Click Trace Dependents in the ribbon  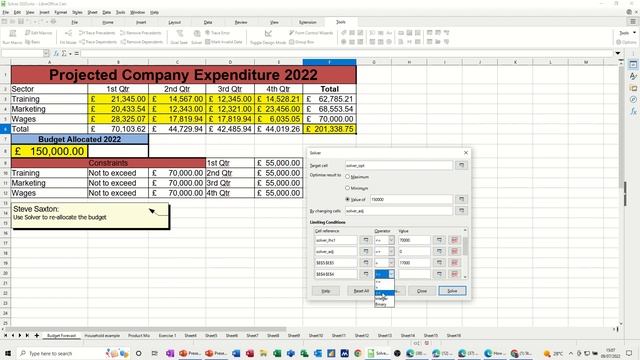tap(98, 42)
